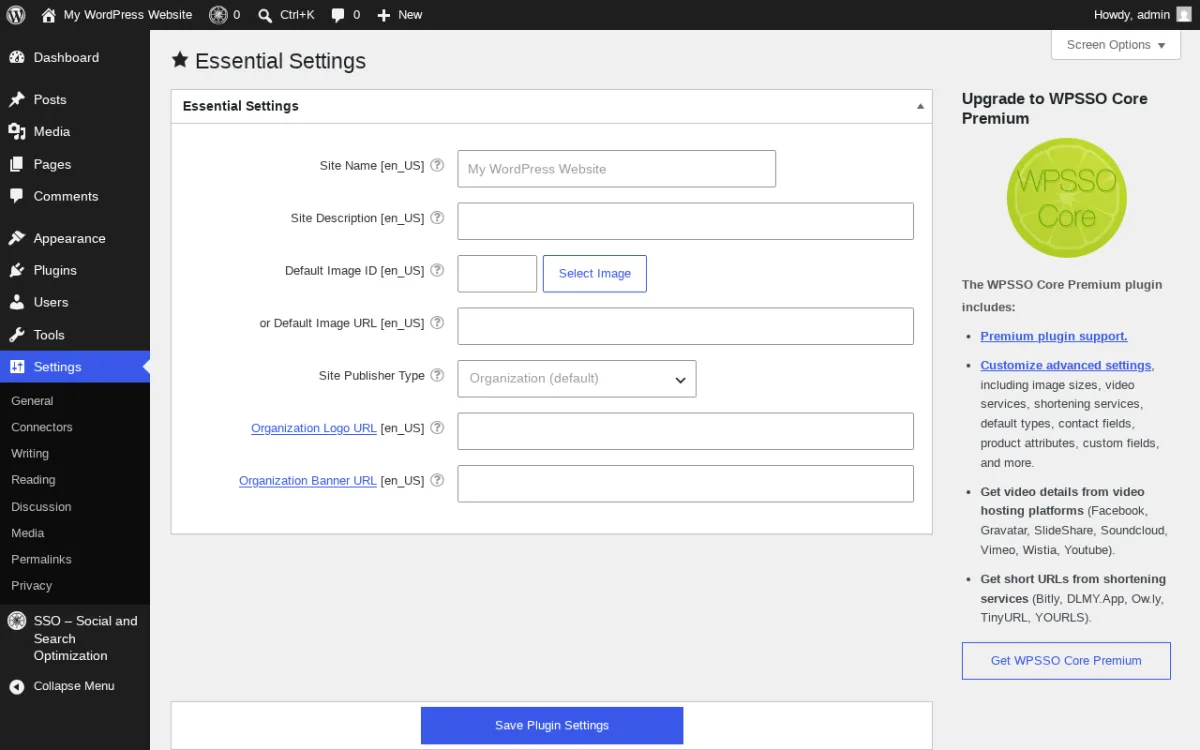This screenshot has height=750, width=1200.
Task: Click the Collapse Menu arrow icon
Action: tap(17, 686)
